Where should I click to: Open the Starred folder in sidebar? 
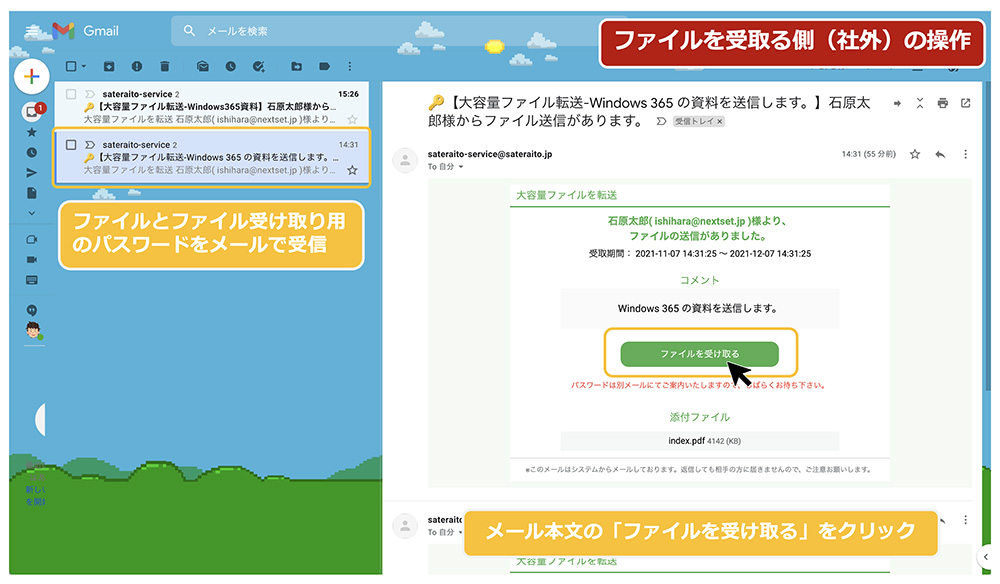(31, 133)
